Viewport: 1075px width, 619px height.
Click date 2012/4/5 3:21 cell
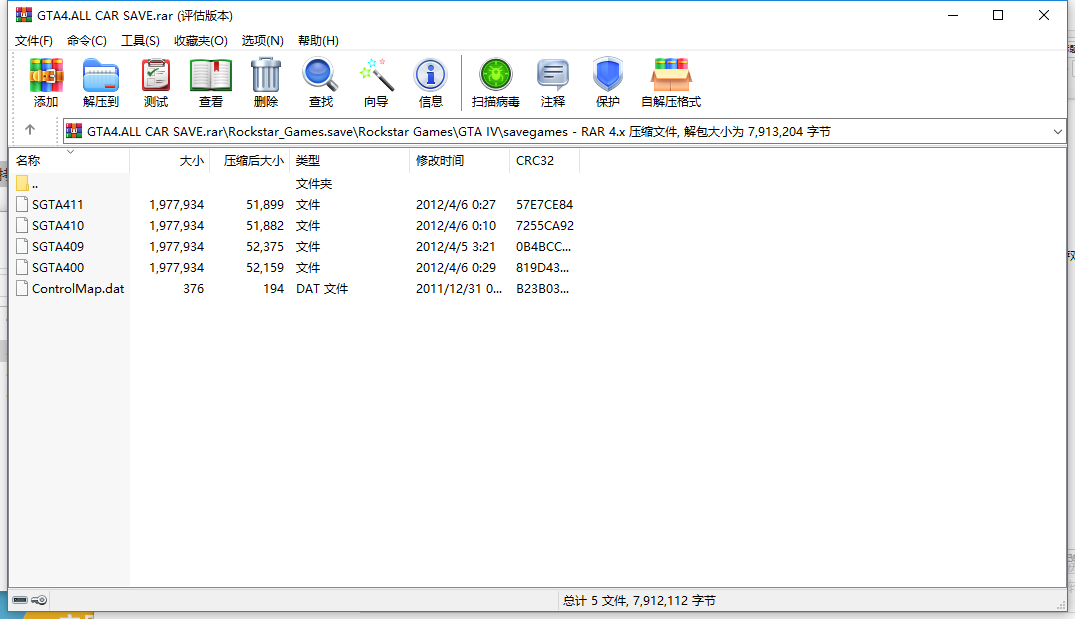(455, 247)
